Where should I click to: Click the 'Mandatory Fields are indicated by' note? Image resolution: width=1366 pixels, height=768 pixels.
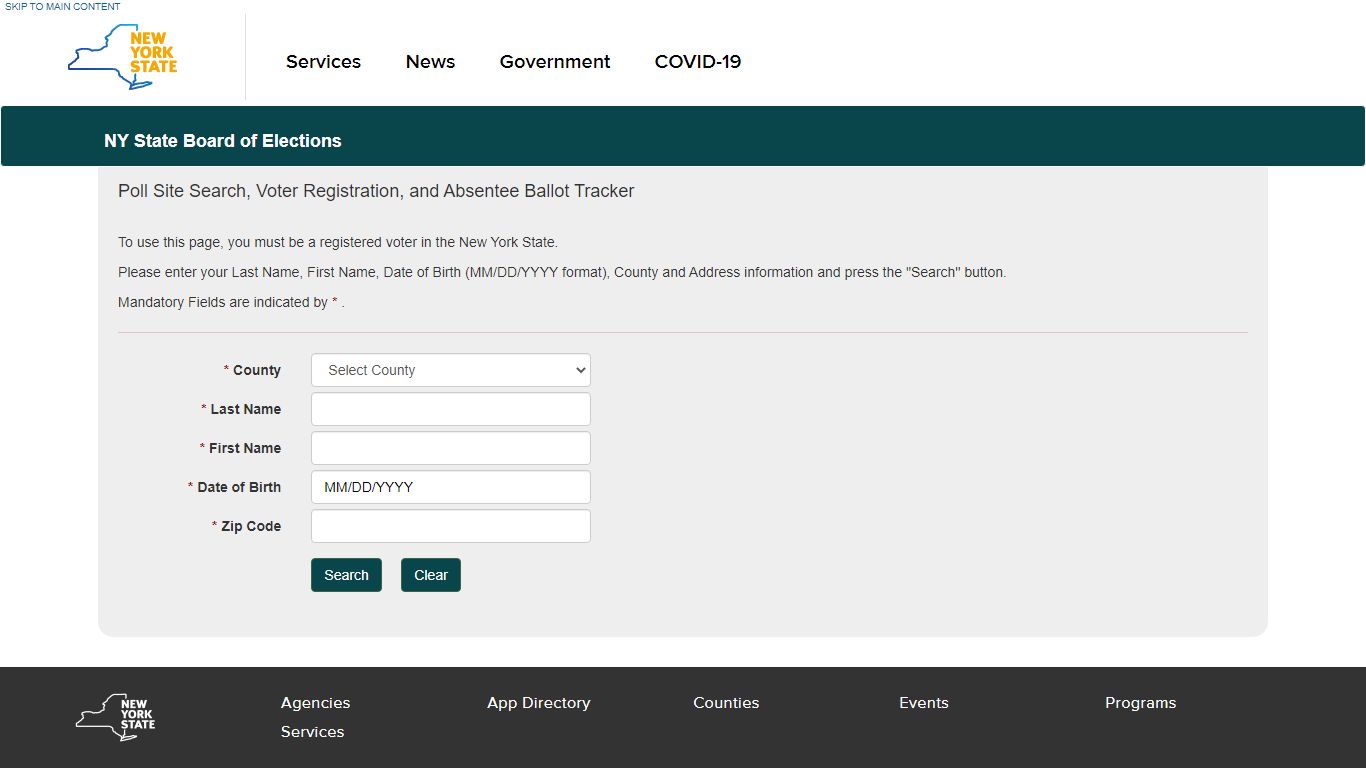tap(231, 302)
